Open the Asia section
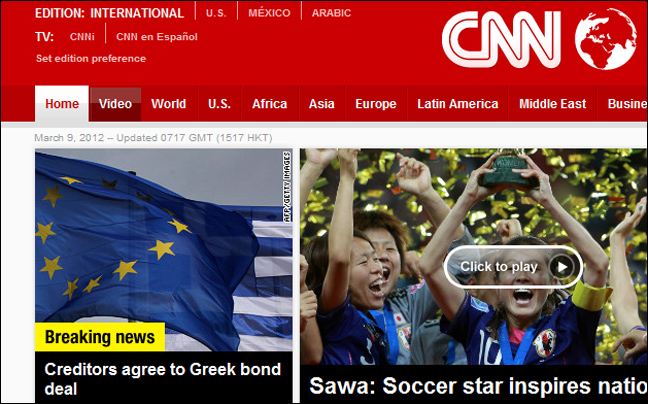Viewport: 648px width, 404px height. pos(322,104)
